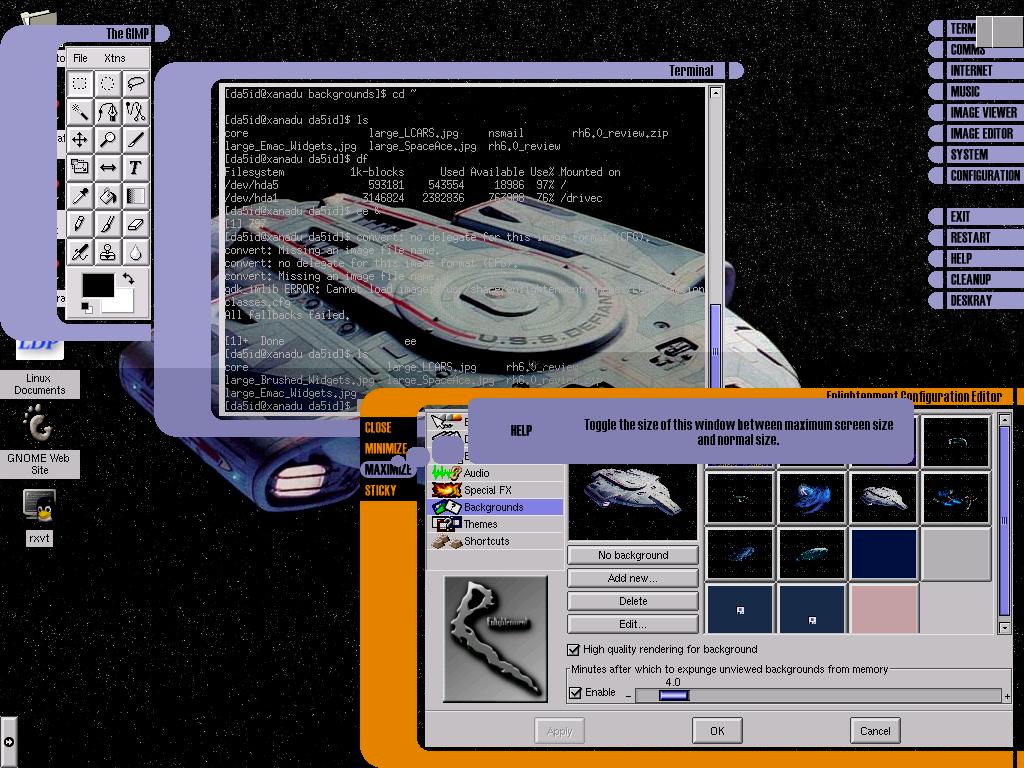
Task: Toggle STICKY on the configuration window
Action: pyautogui.click(x=380, y=491)
